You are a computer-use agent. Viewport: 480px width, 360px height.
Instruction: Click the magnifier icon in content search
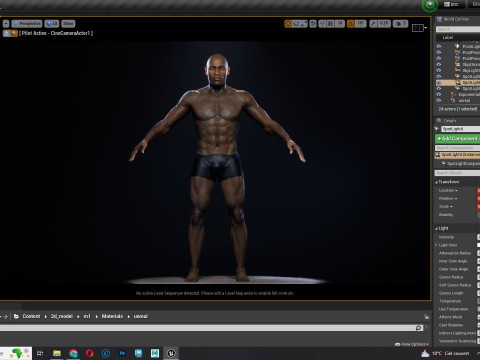pos(419,328)
